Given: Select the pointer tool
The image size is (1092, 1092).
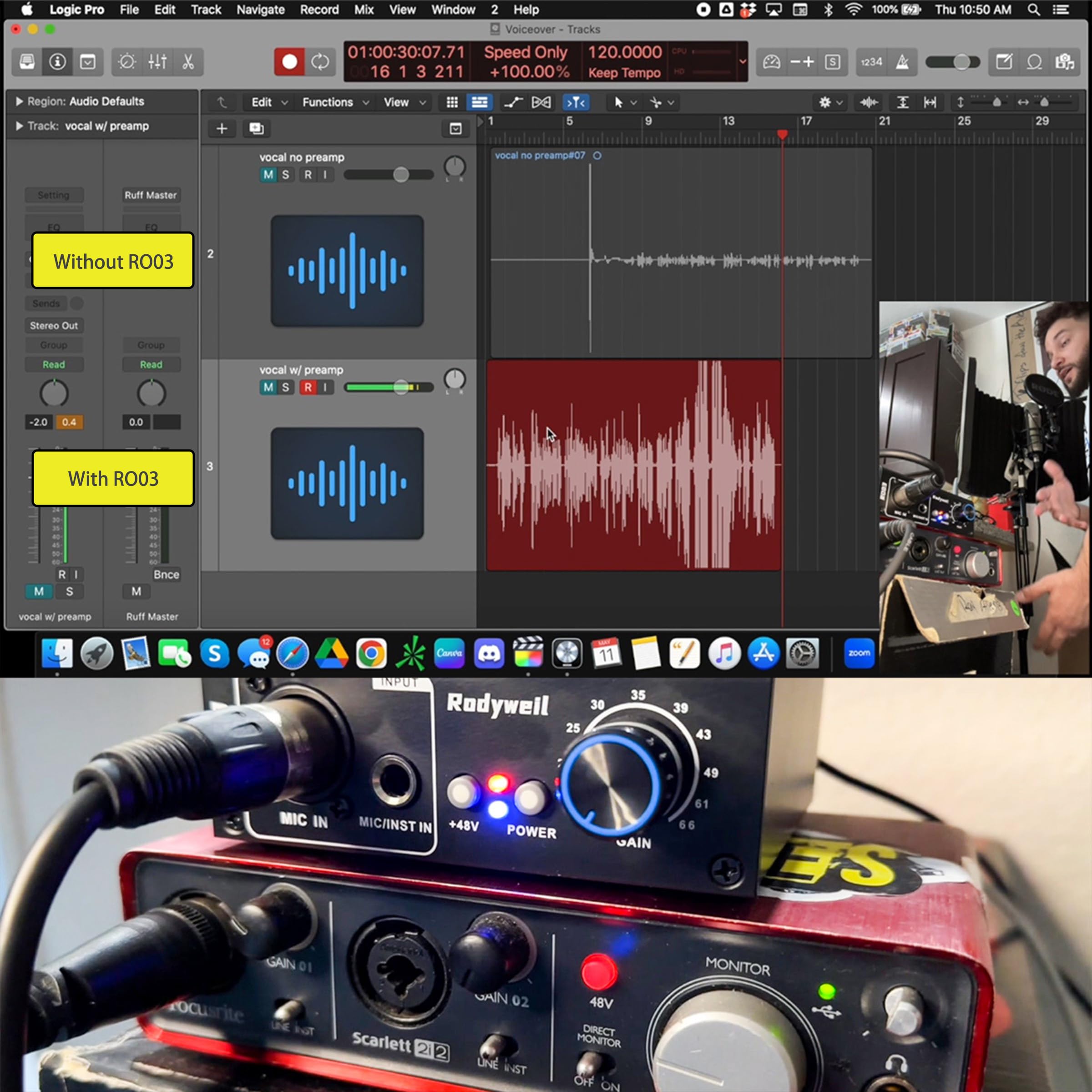Looking at the screenshot, I should tap(618, 102).
